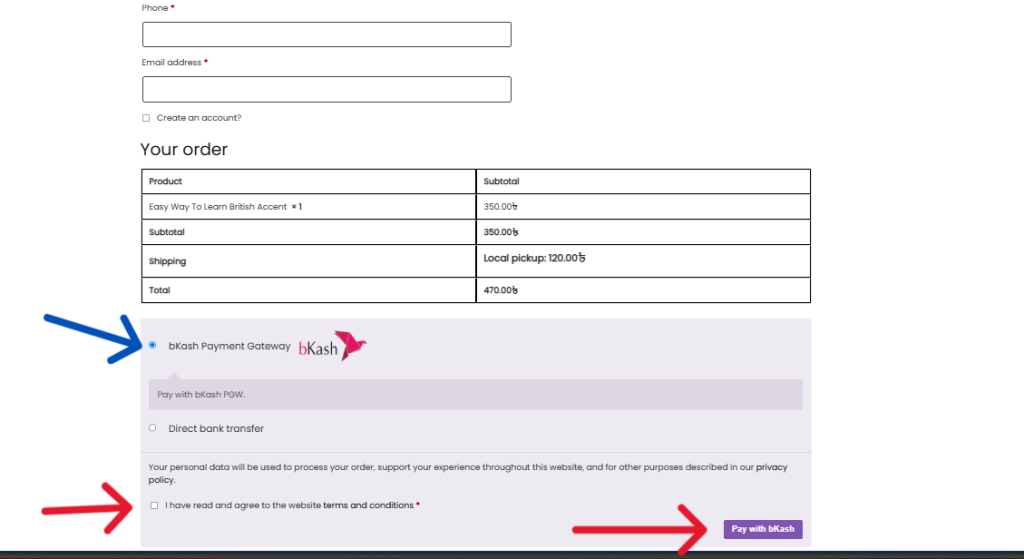Click the Email address field label
Viewport: 1024px width, 559px height.
pos(172,62)
